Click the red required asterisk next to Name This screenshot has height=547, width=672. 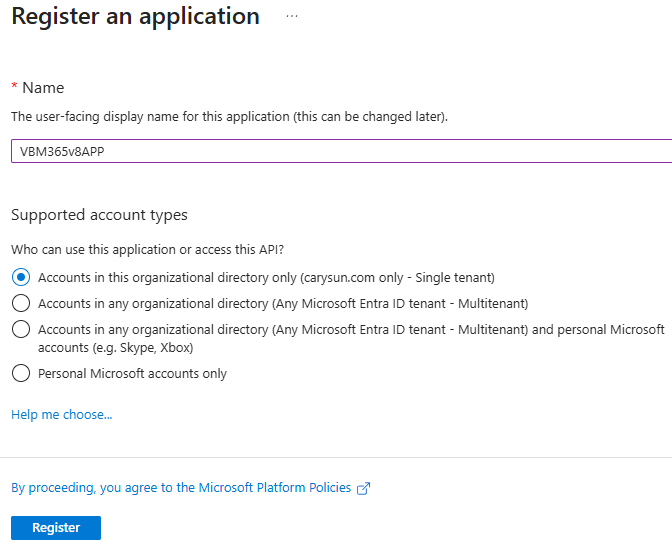click(14, 88)
